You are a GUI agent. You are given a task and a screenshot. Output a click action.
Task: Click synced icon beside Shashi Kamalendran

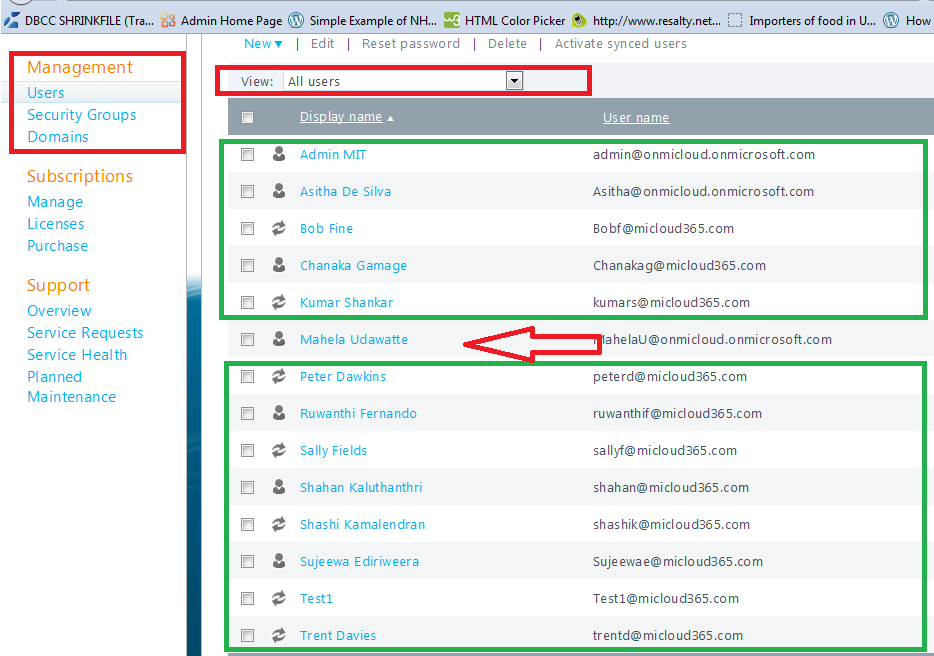coord(279,524)
